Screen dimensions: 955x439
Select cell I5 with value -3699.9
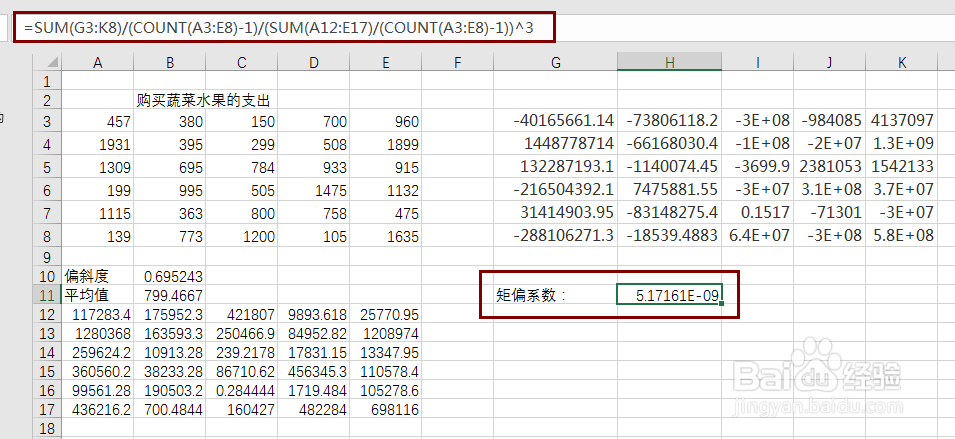pos(758,167)
